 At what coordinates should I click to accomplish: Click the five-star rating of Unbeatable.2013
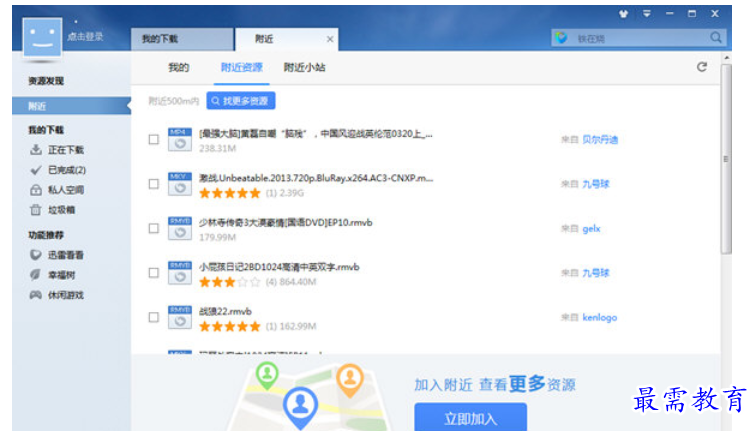point(230,193)
